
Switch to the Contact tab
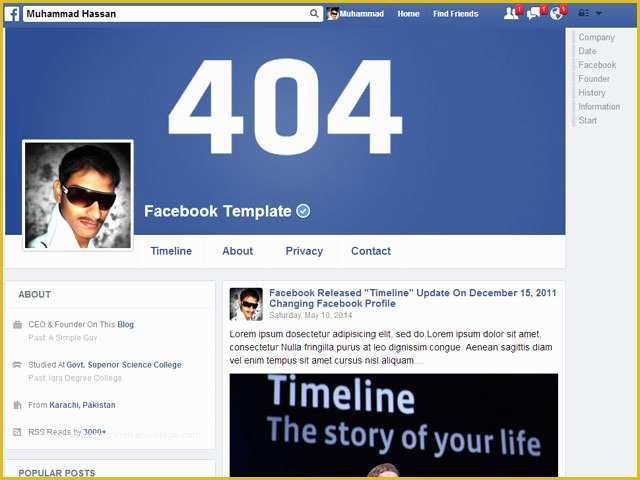pyautogui.click(x=371, y=251)
